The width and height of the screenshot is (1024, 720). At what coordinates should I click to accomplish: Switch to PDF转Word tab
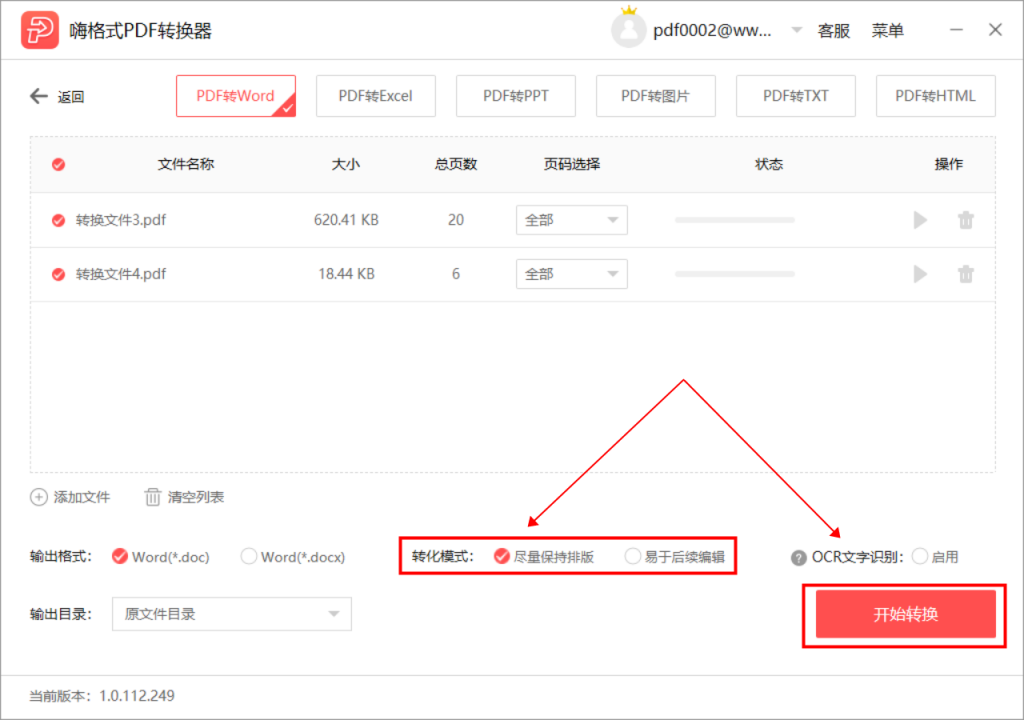236,96
